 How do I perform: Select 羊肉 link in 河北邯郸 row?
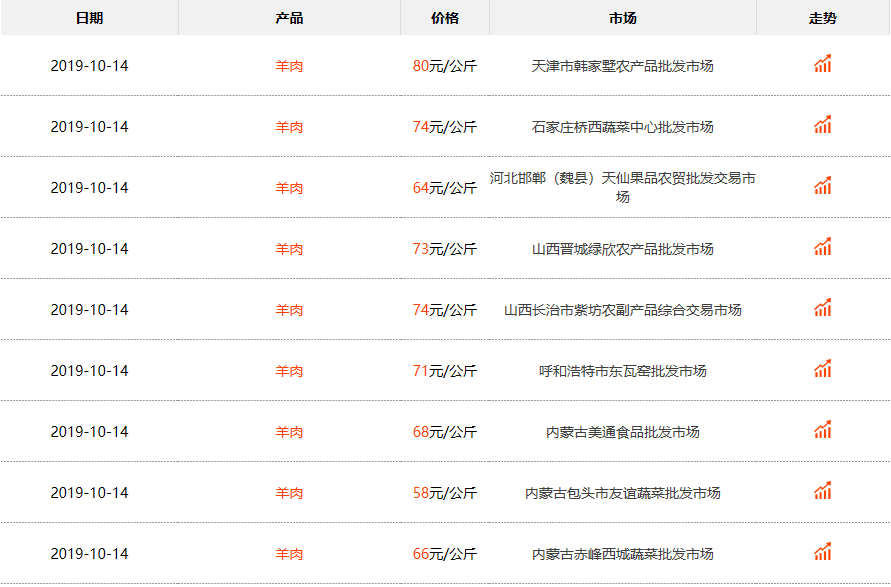point(289,188)
